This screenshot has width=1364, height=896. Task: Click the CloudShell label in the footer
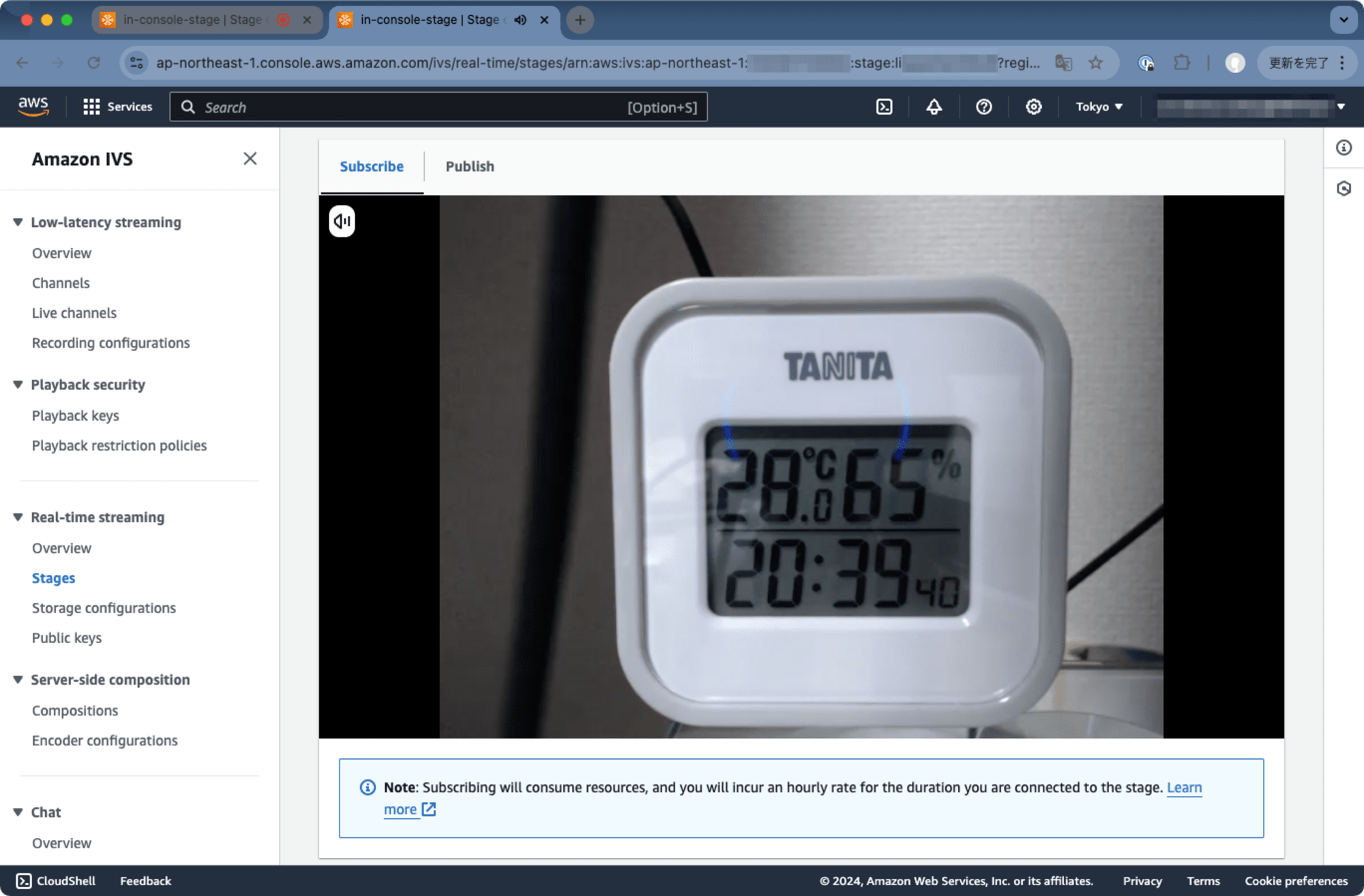[66, 881]
